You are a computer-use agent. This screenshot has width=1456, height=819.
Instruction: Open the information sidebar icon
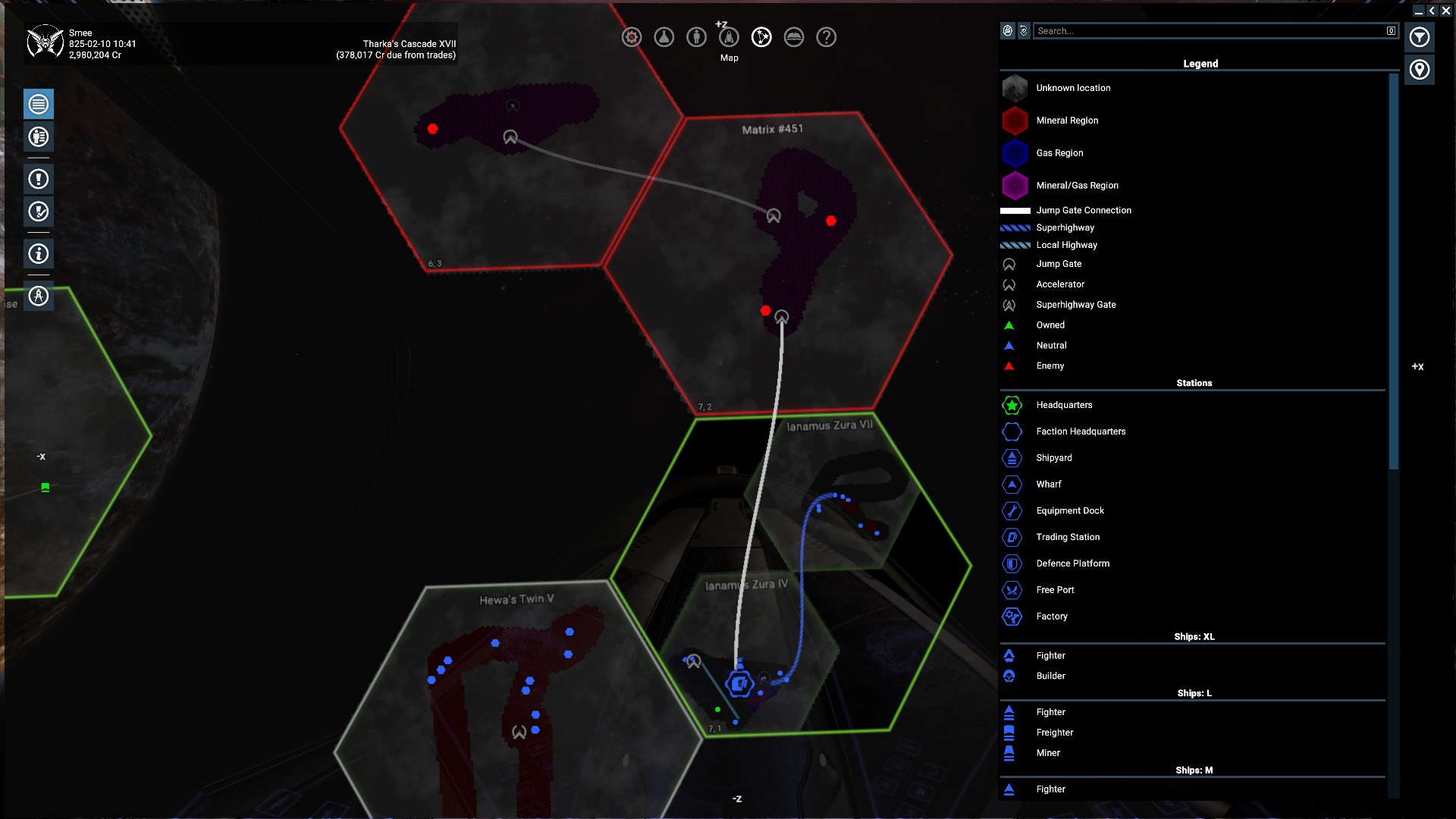tap(39, 254)
